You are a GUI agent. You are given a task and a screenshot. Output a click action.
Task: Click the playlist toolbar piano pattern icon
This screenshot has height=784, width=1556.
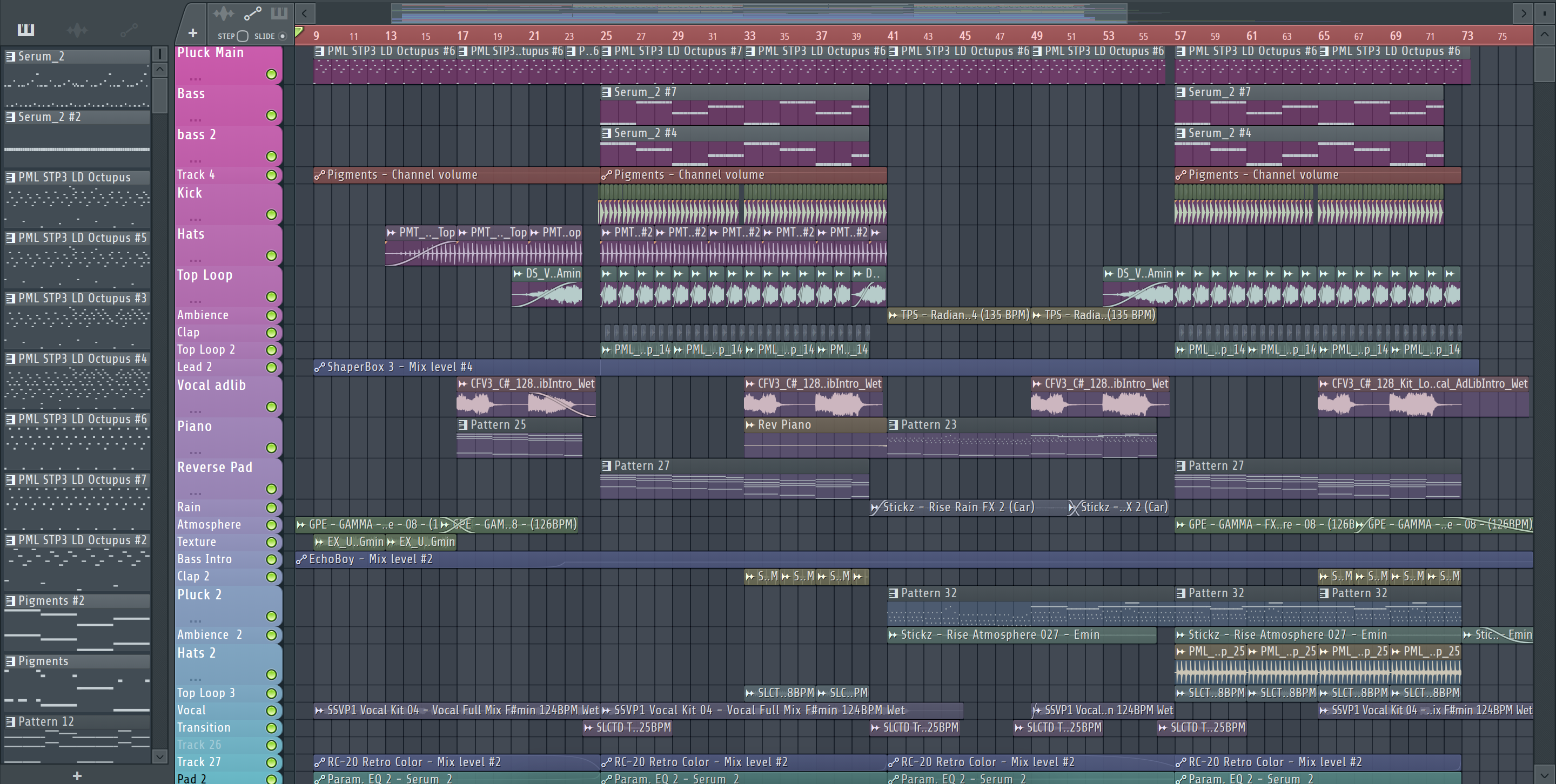(279, 12)
